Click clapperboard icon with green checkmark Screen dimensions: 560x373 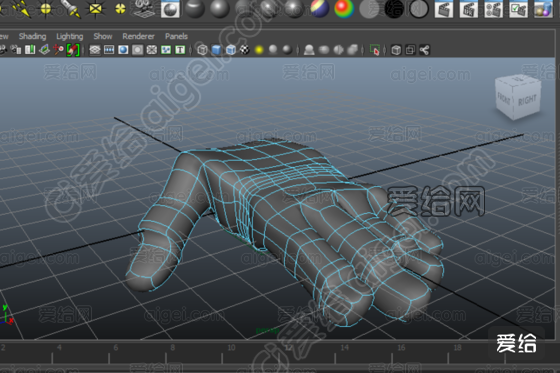(x=519, y=9)
